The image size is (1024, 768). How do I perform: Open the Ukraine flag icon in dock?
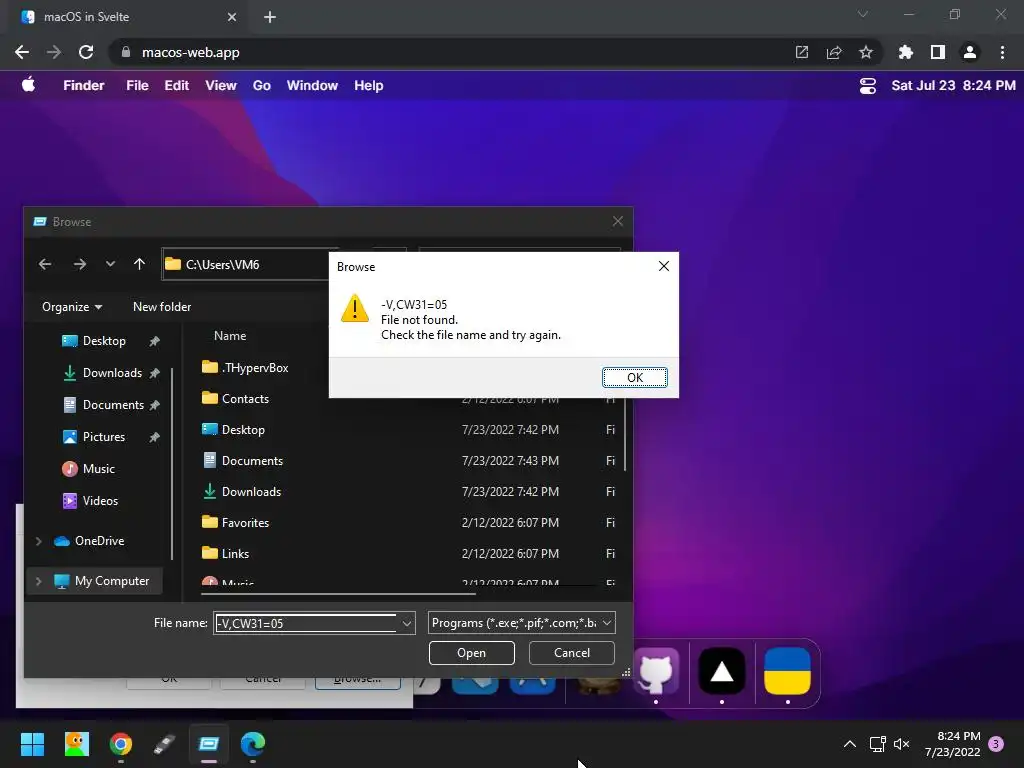tap(788, 671)
